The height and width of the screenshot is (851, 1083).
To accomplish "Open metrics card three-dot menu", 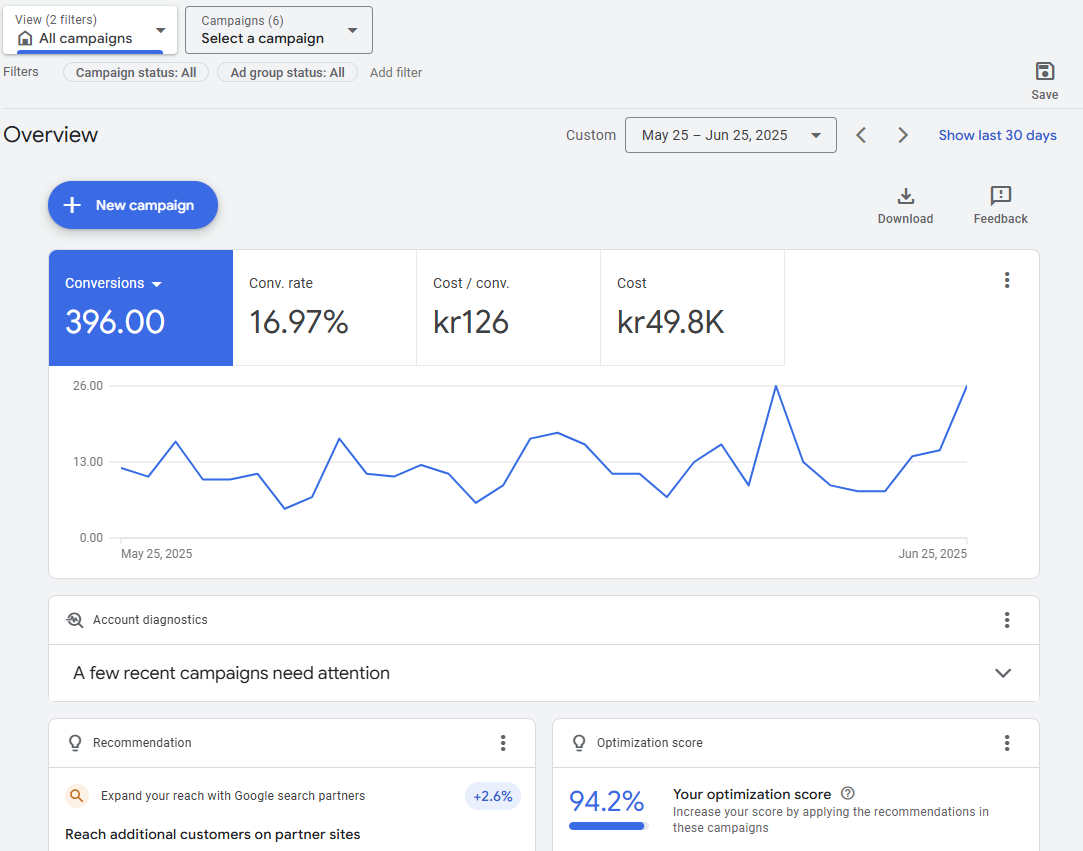I will [x=1007, y=280].
